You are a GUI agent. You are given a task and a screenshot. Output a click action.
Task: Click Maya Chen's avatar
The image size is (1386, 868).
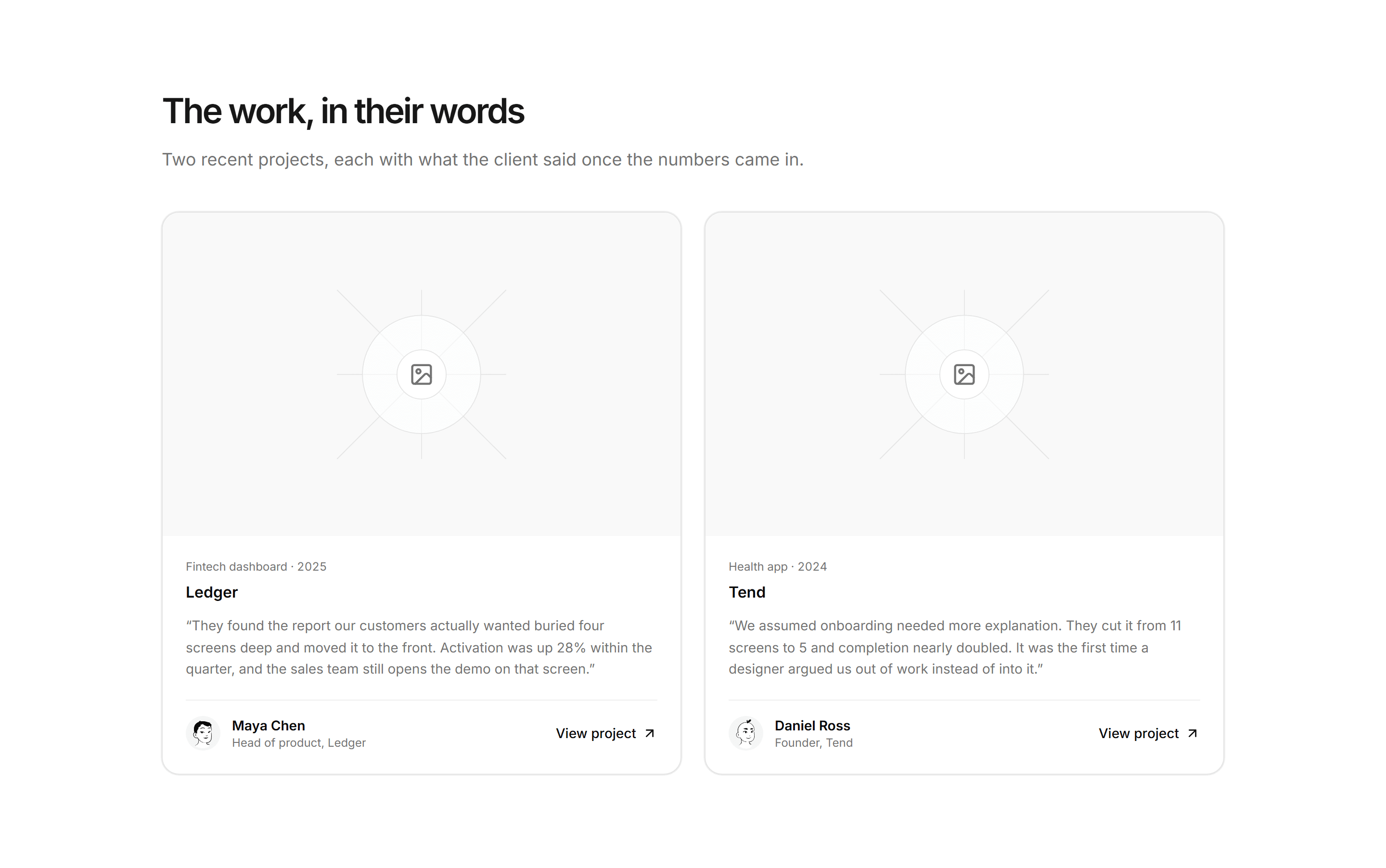pos(203,733)
